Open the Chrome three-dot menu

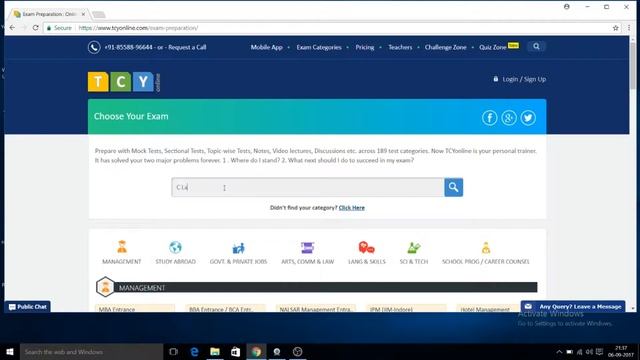click(x=629, y=28)
